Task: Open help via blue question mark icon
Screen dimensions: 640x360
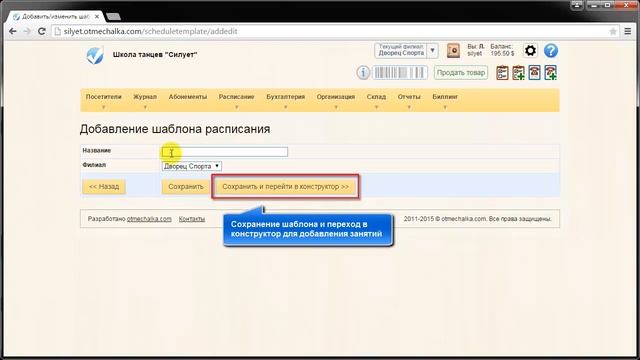Action: [x=551, y=51]
